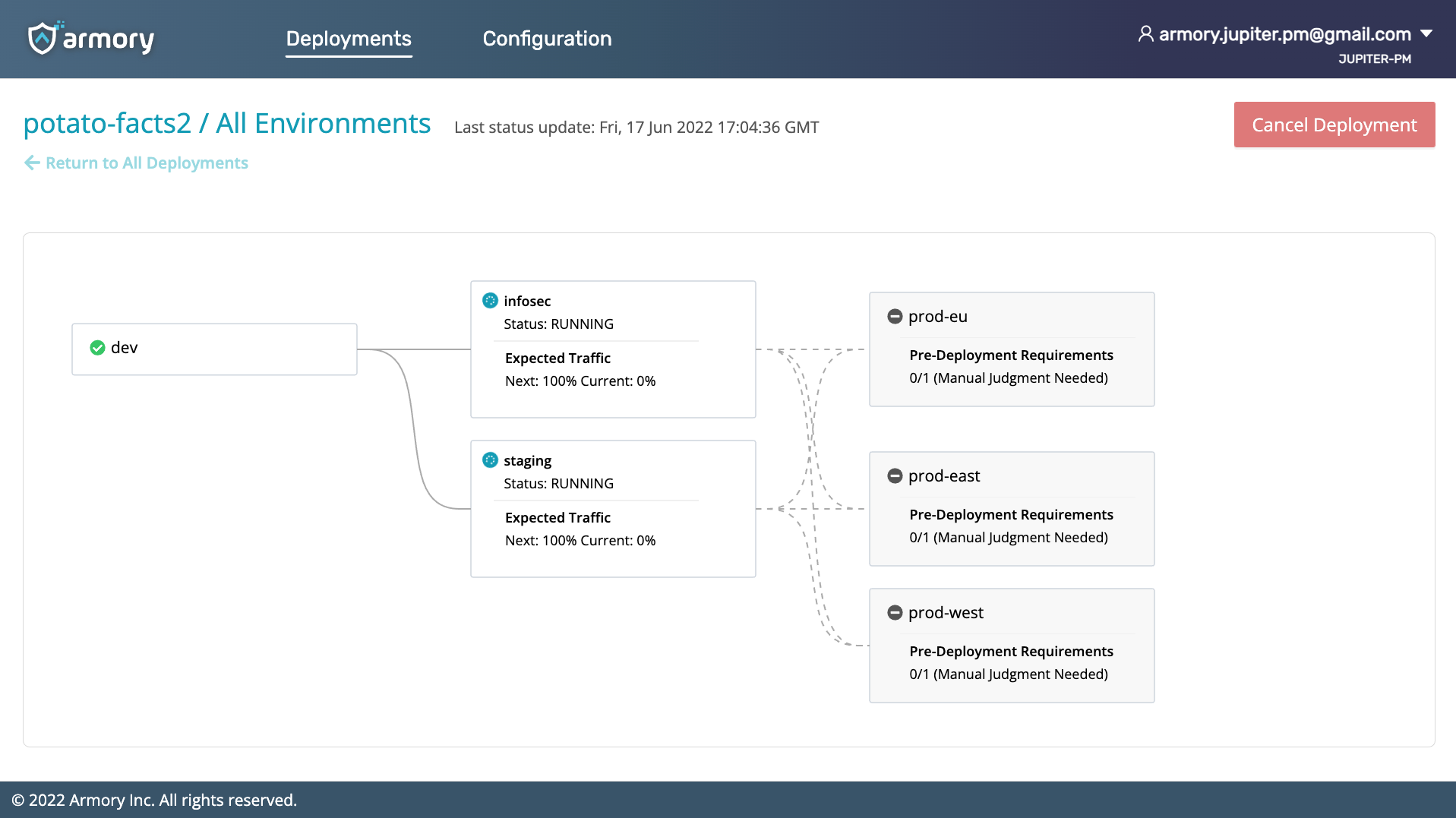Open the staging environment card
Screen dimensions: 1456x818
(x=613, y=509)
